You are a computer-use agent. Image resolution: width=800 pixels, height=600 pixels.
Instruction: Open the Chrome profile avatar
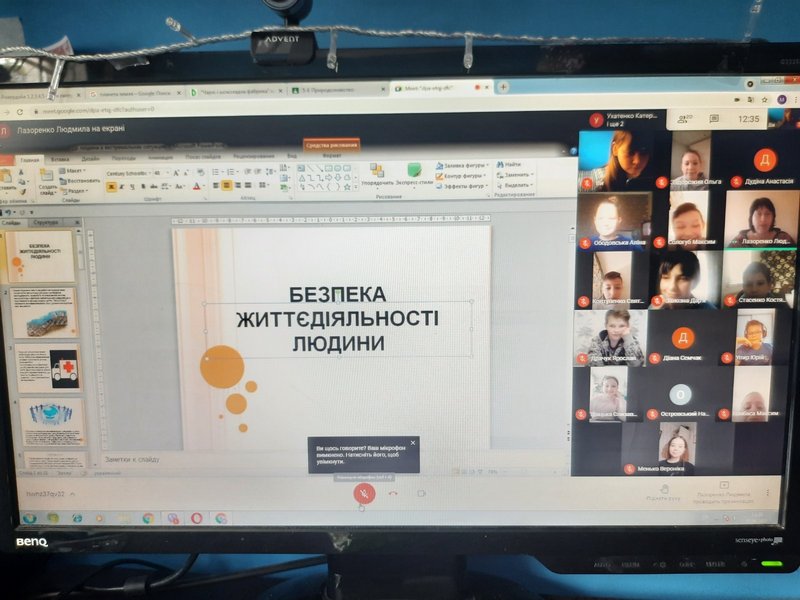(x=781, y=99)
